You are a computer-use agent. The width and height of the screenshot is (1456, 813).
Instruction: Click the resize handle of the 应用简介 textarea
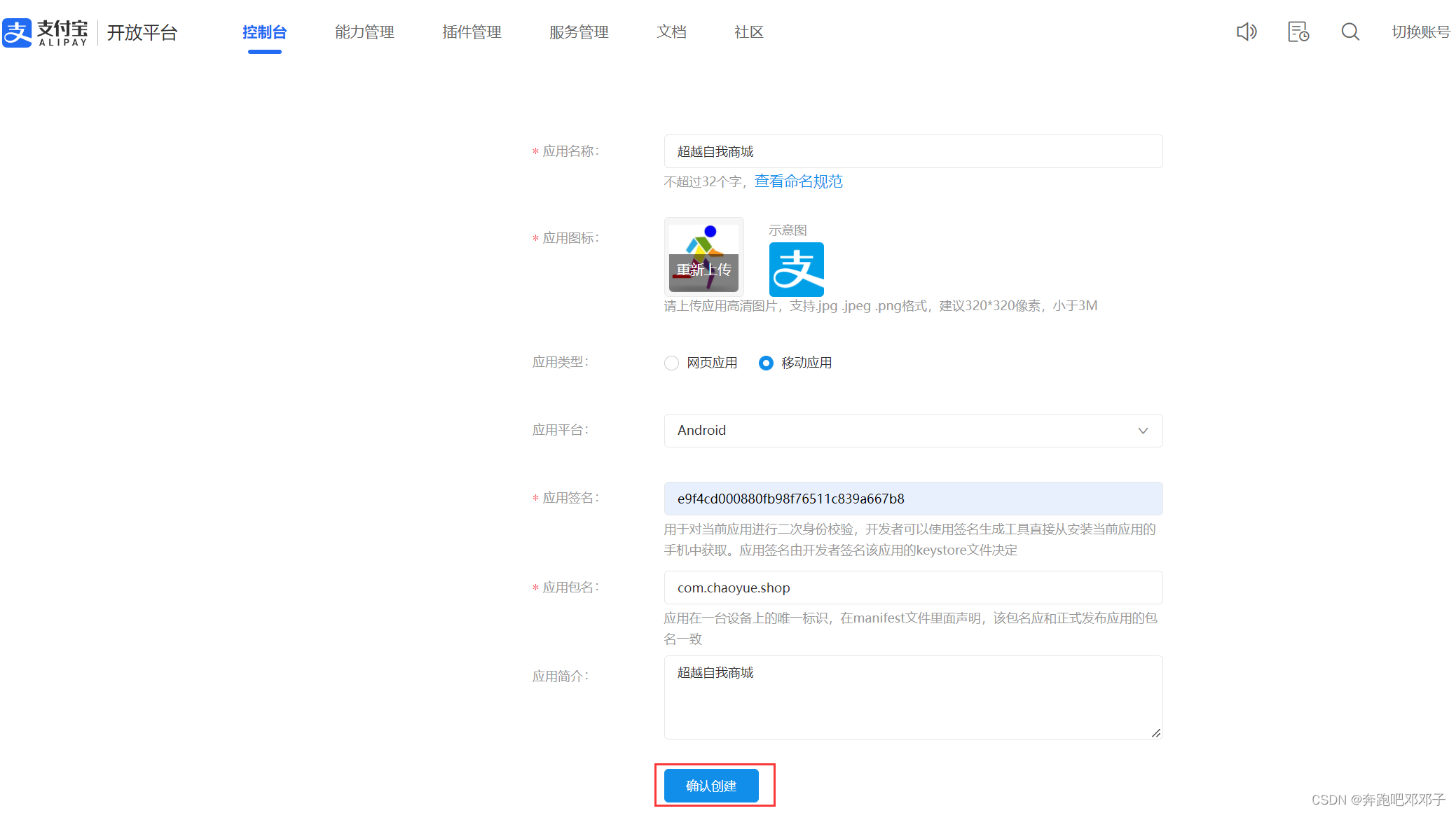point(1156,734)
